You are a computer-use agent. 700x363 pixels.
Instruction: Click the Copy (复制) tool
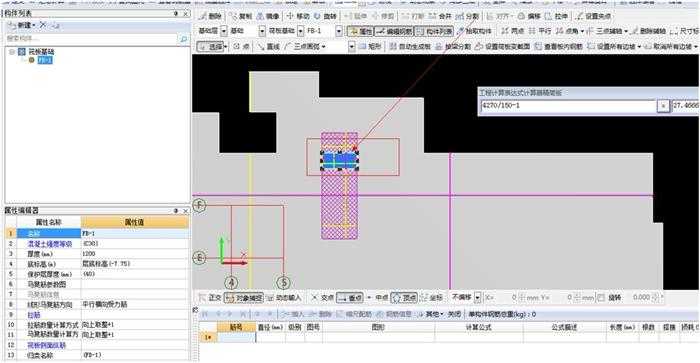(x=241, y=16)
